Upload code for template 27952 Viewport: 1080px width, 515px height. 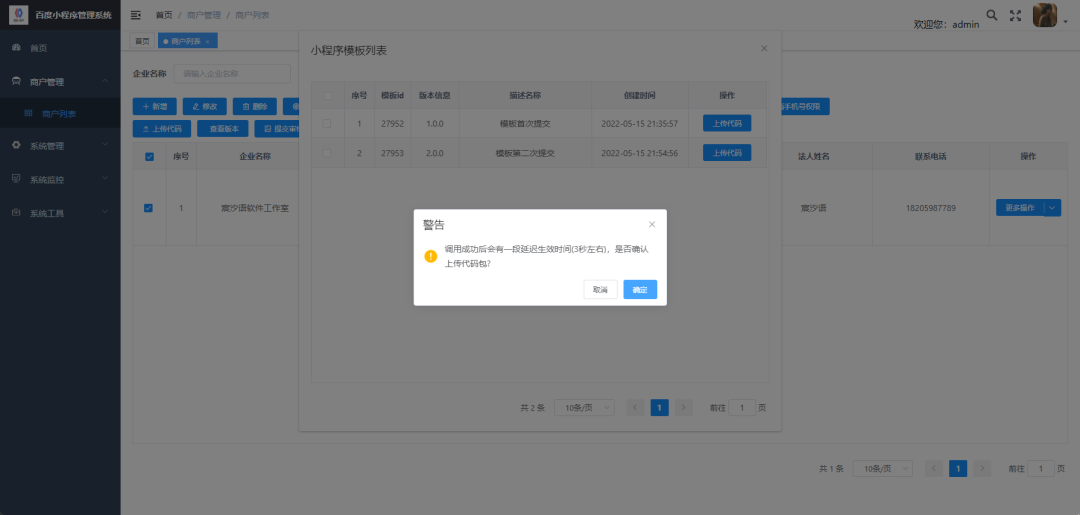727,123
